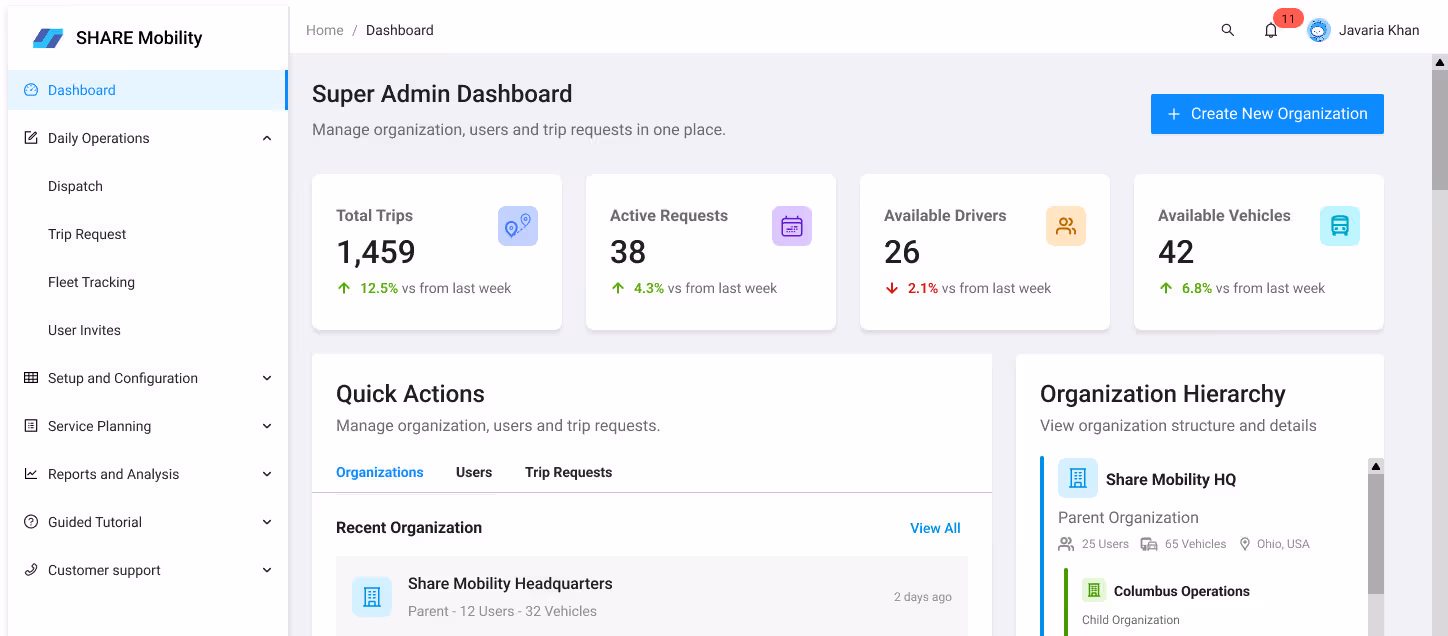
Task: Open User Invites page
Action: (x=84, y=330)
